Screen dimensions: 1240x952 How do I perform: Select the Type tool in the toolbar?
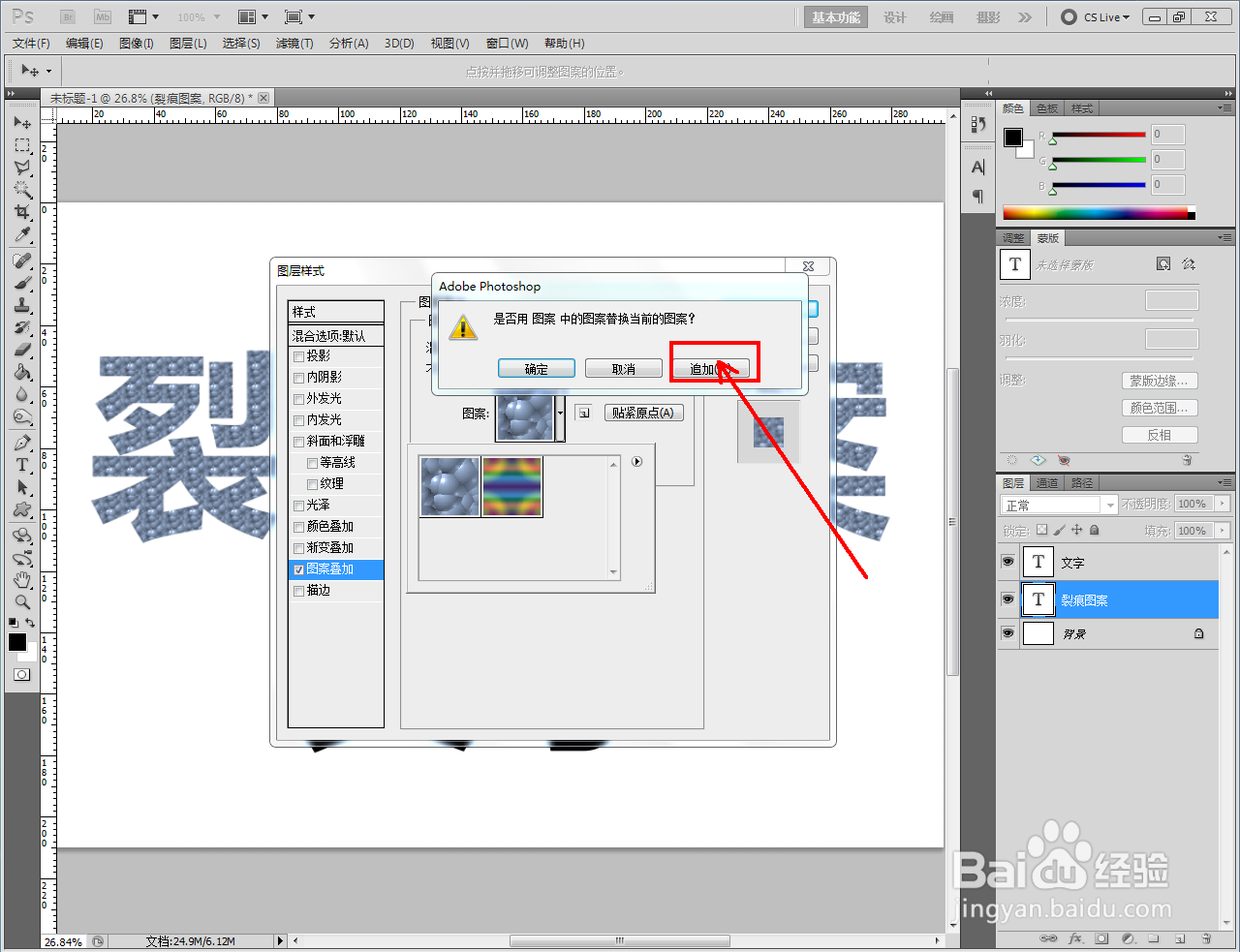coord(21,465)
